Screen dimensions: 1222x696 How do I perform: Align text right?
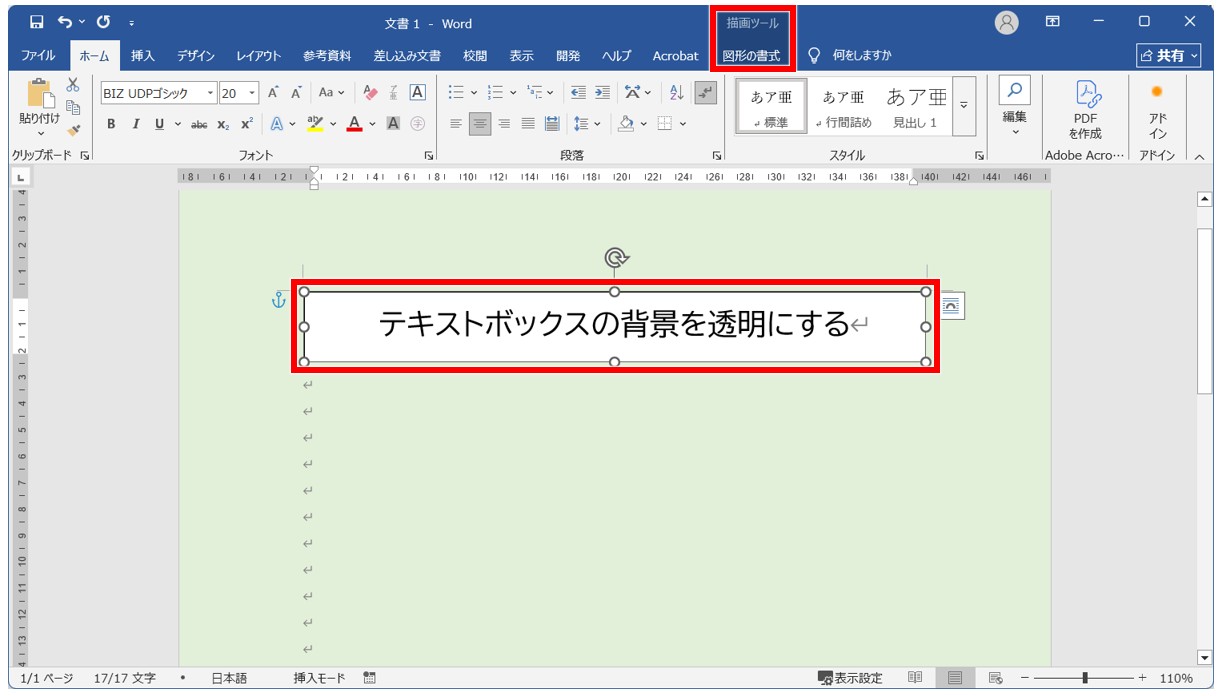(504, 124)
